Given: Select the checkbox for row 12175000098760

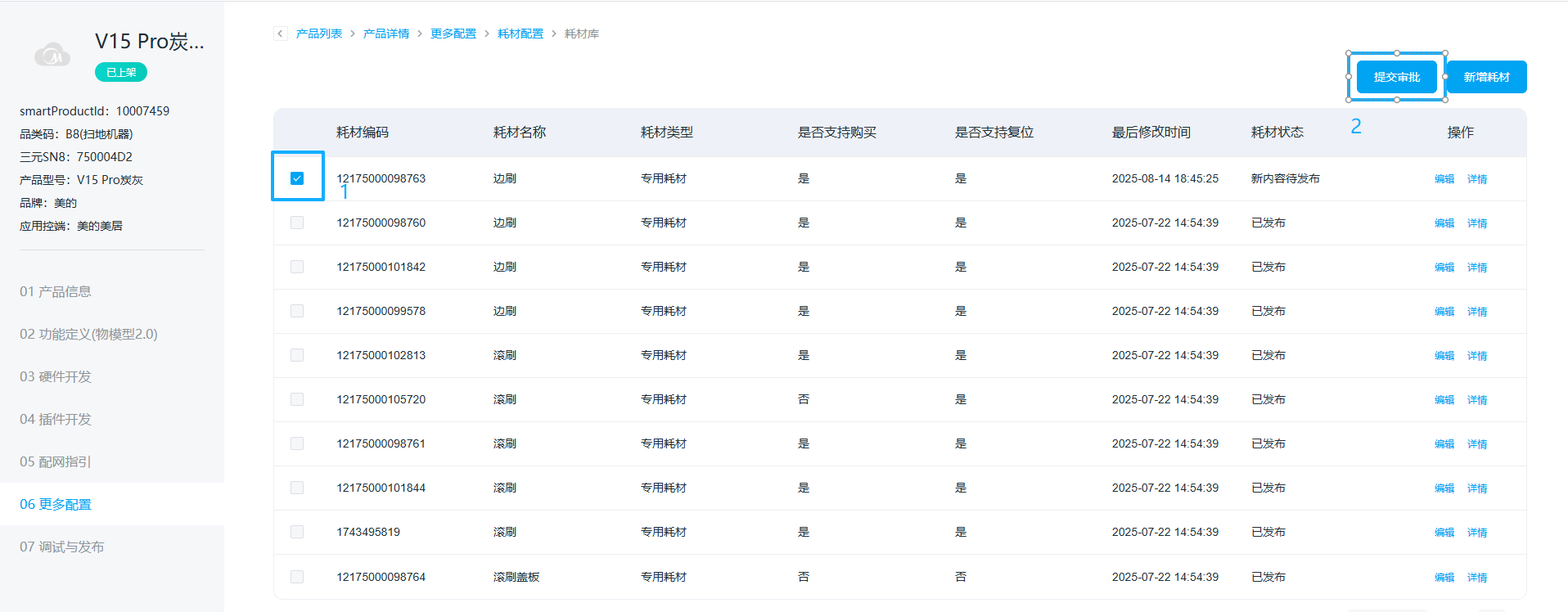Looking at the screenshot, I should (x=297, y=223).
